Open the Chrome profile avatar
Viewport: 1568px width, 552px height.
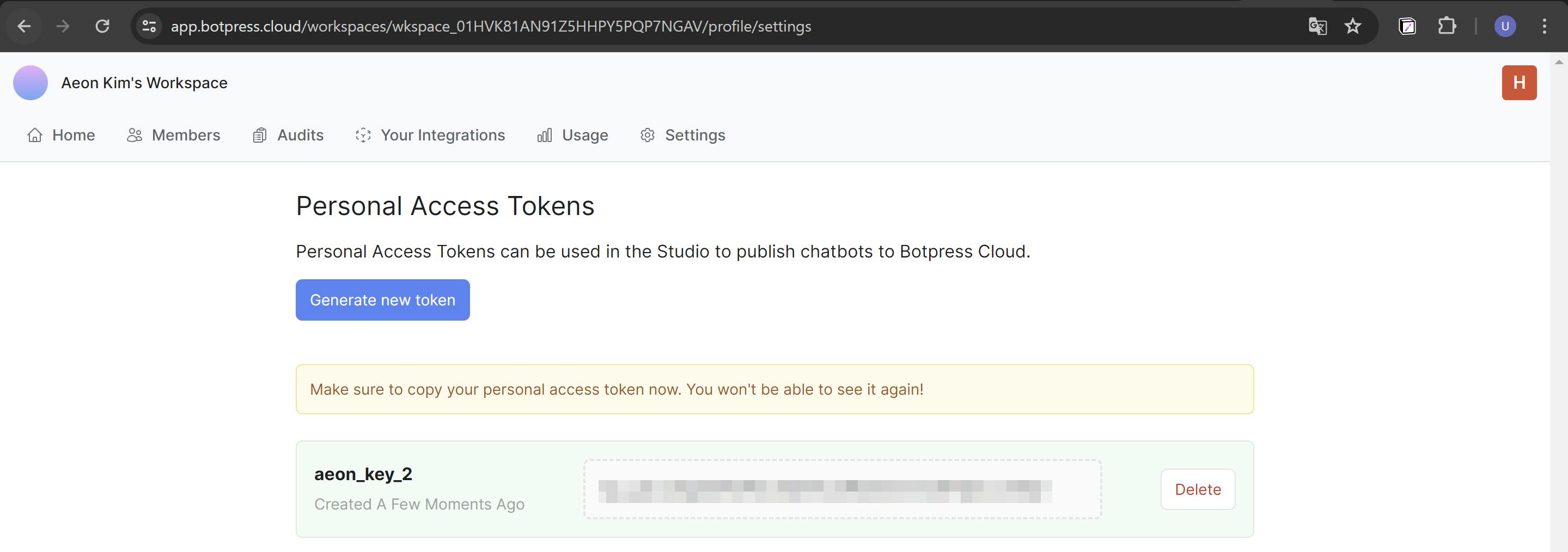point(1505,26)
